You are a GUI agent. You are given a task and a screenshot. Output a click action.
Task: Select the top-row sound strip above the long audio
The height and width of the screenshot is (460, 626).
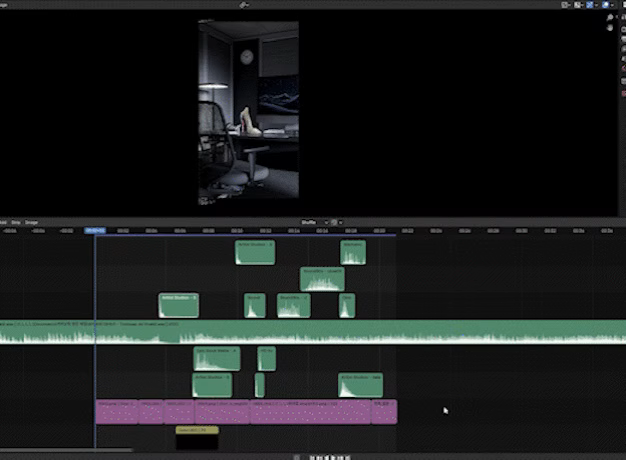255,252
